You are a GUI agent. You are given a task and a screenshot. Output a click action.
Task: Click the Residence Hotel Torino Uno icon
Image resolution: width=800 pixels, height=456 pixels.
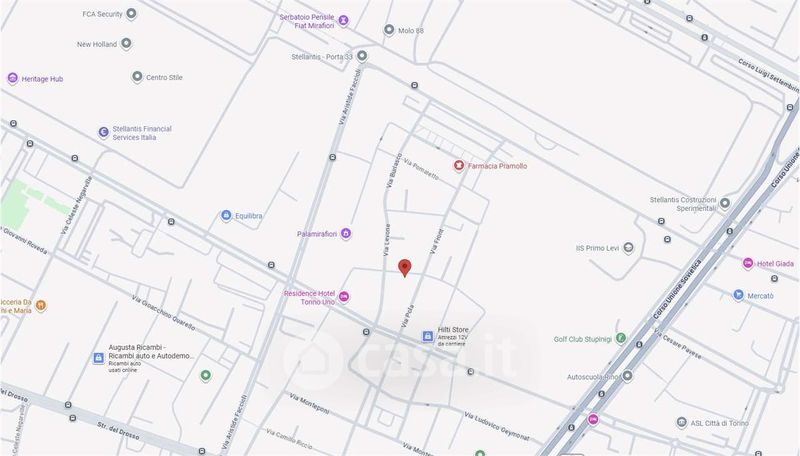coord(344,297)
